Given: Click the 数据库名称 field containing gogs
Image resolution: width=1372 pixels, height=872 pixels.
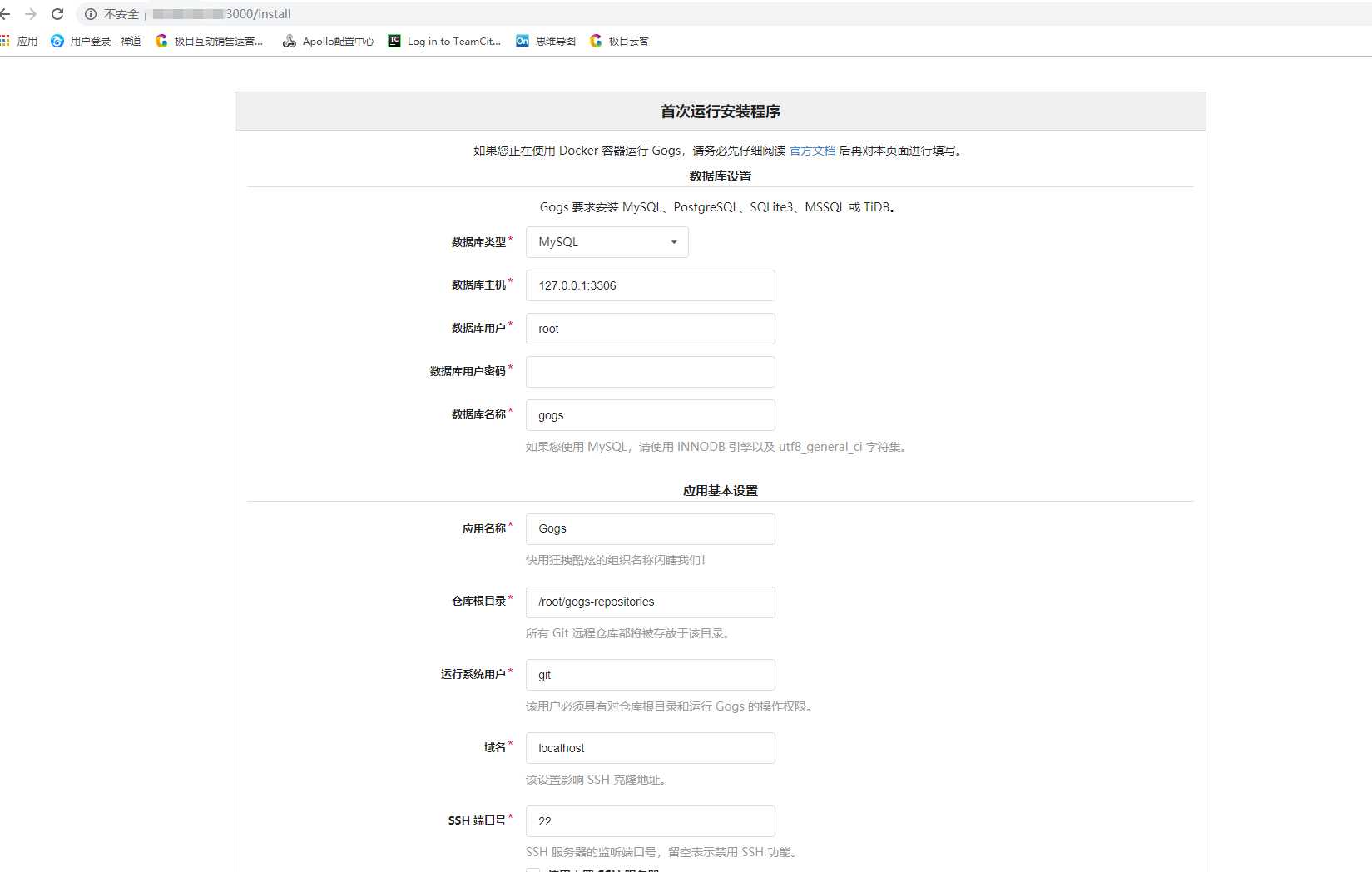Looking at the screenshot, I should click(651, 415).
